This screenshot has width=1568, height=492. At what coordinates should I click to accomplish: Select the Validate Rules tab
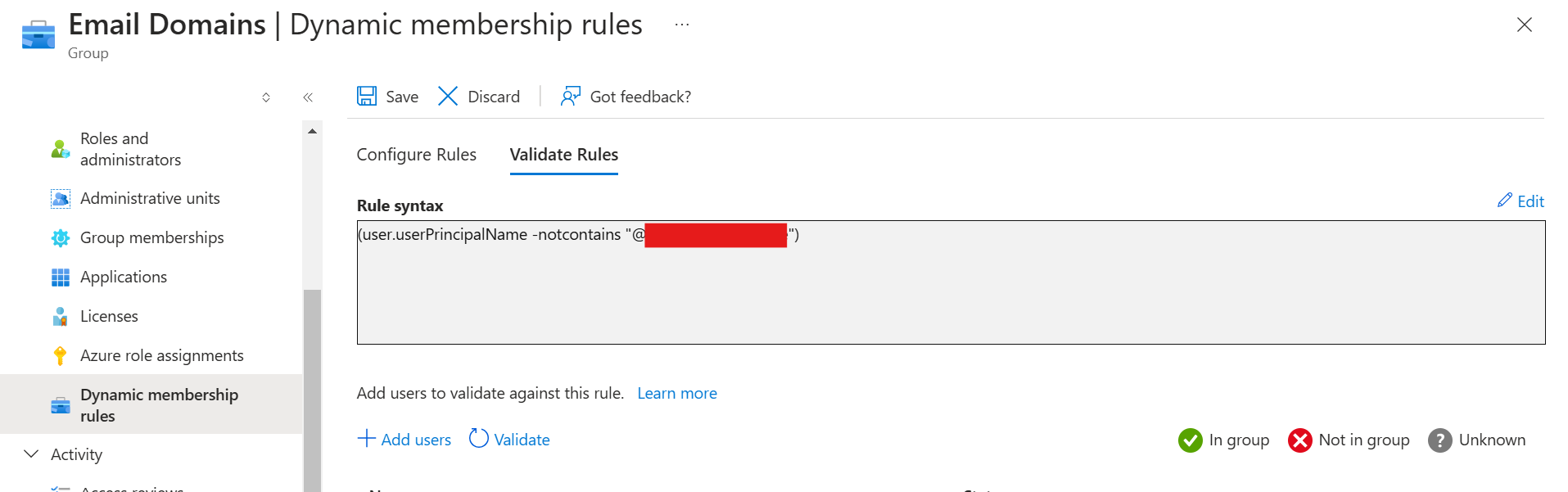click(x=563, y=154)
